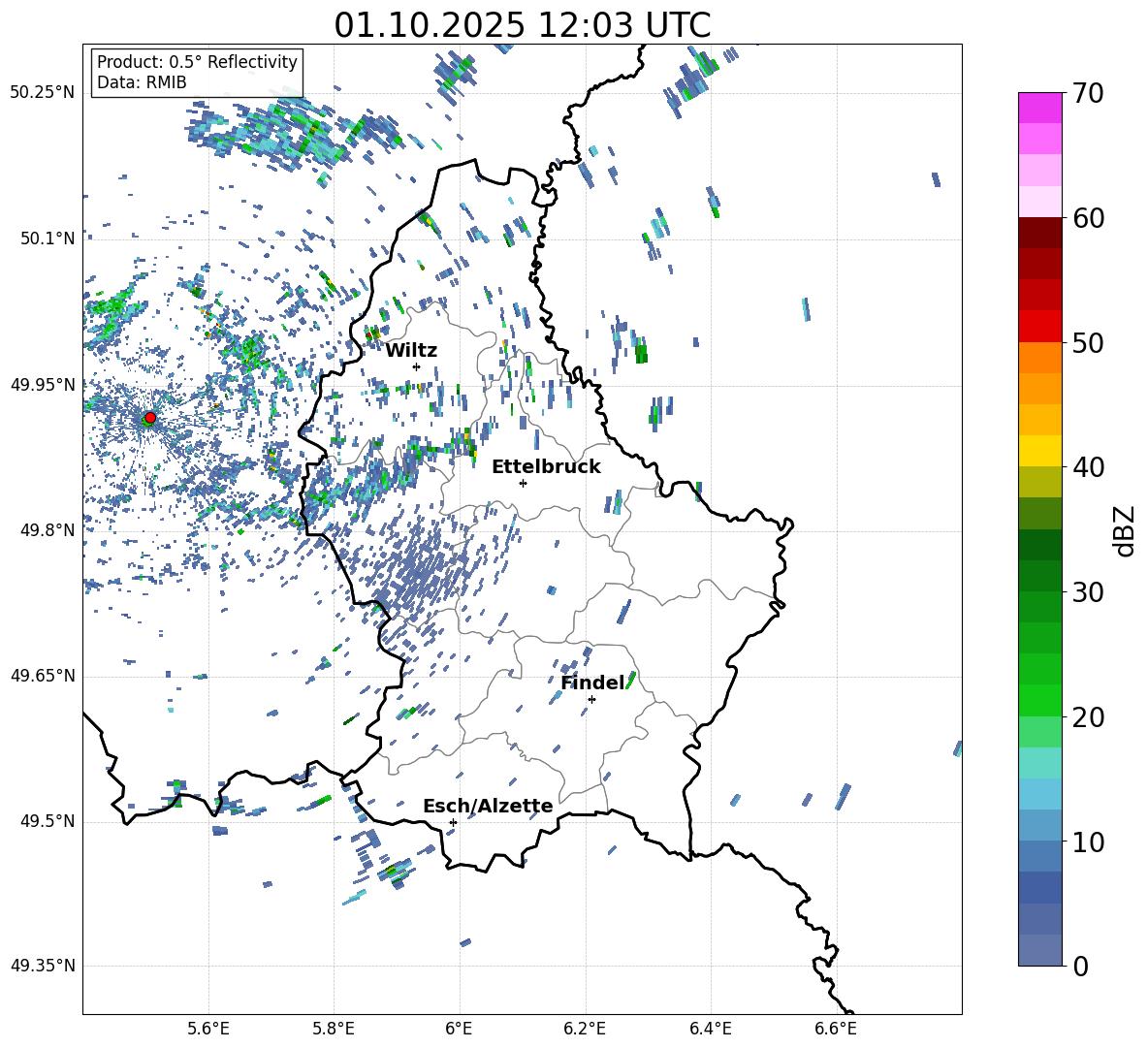Click the Findel station cross marker
1148x1048 pixels.
coord(591,700)
